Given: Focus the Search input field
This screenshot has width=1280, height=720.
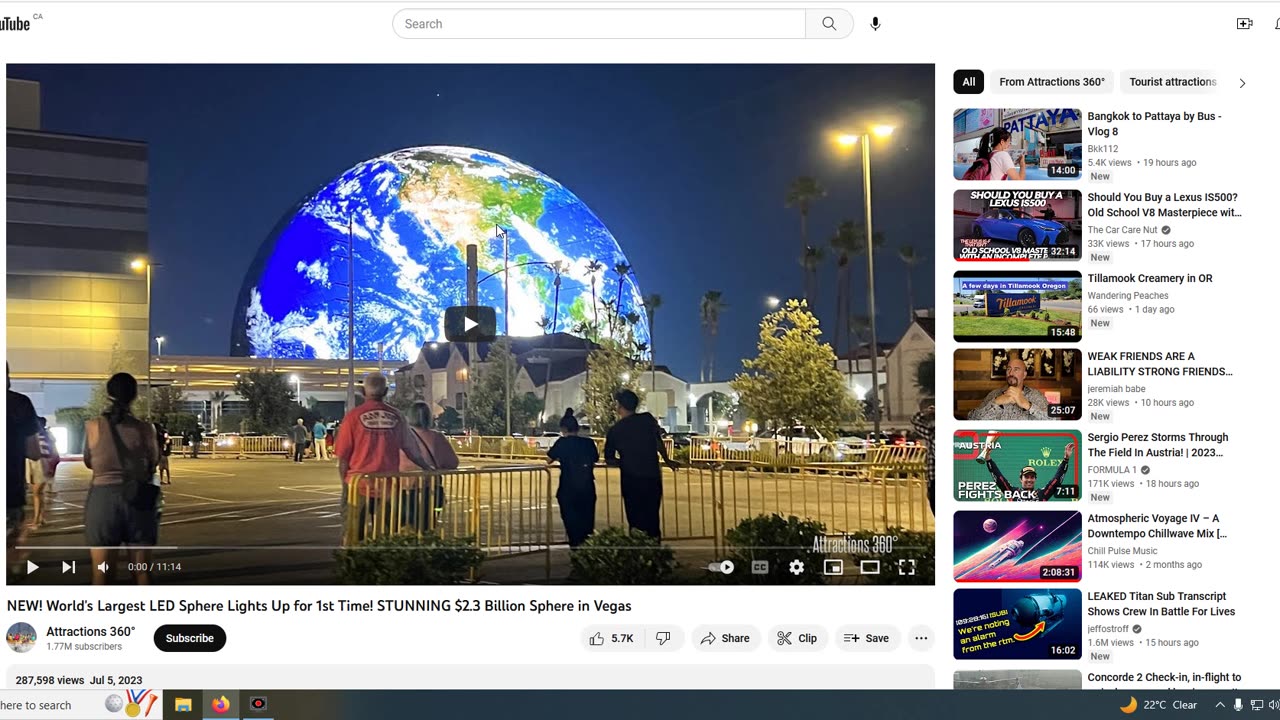Looking at the screenshot, I should [x=599, y=24].
